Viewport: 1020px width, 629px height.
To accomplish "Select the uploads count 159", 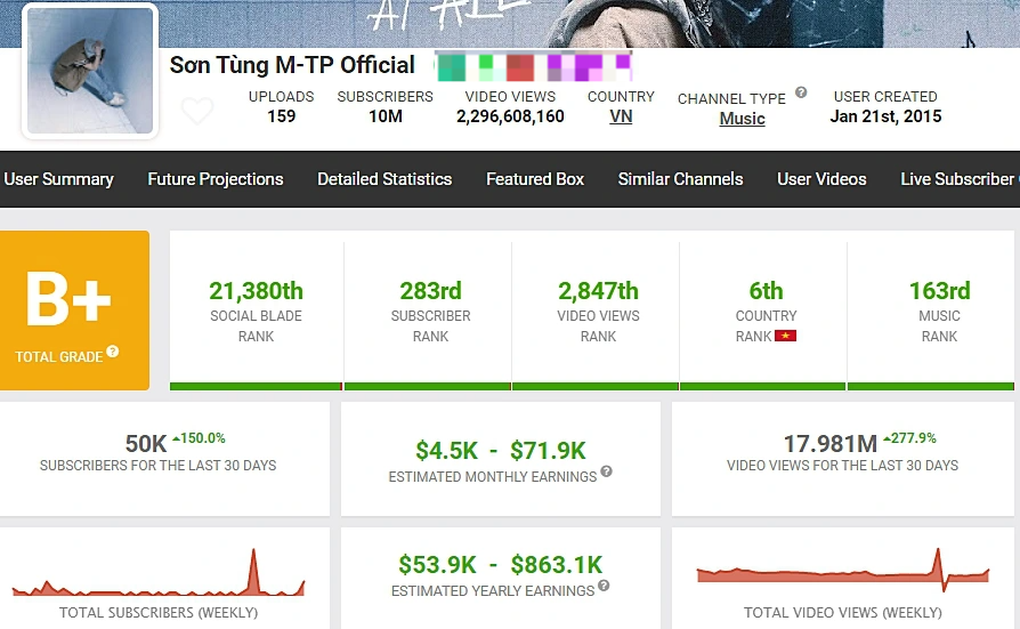I will tap(281, 116).
